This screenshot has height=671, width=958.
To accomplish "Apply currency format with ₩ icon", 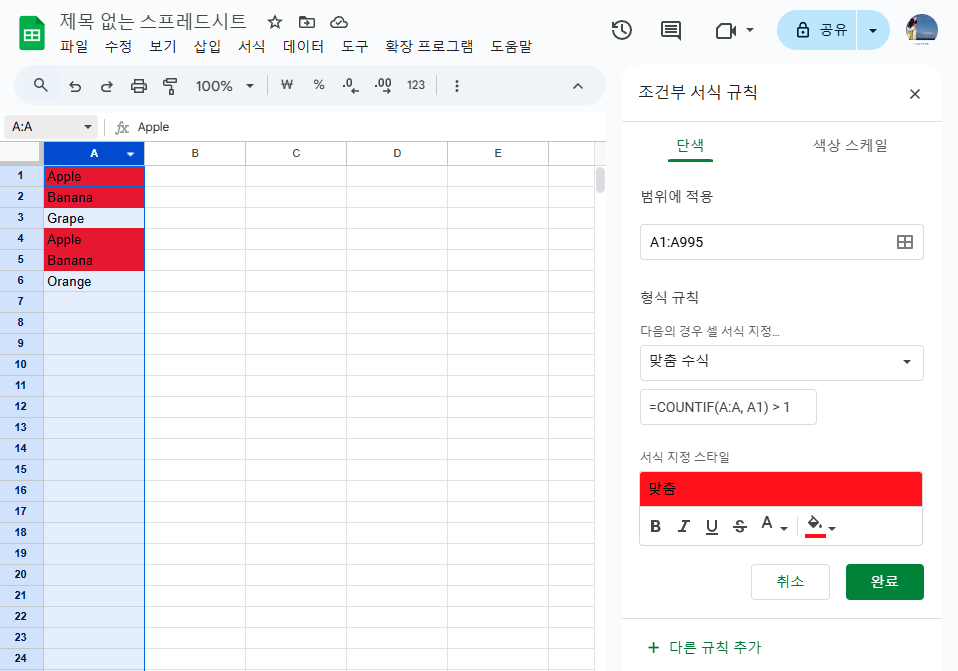I will [287, 85].
